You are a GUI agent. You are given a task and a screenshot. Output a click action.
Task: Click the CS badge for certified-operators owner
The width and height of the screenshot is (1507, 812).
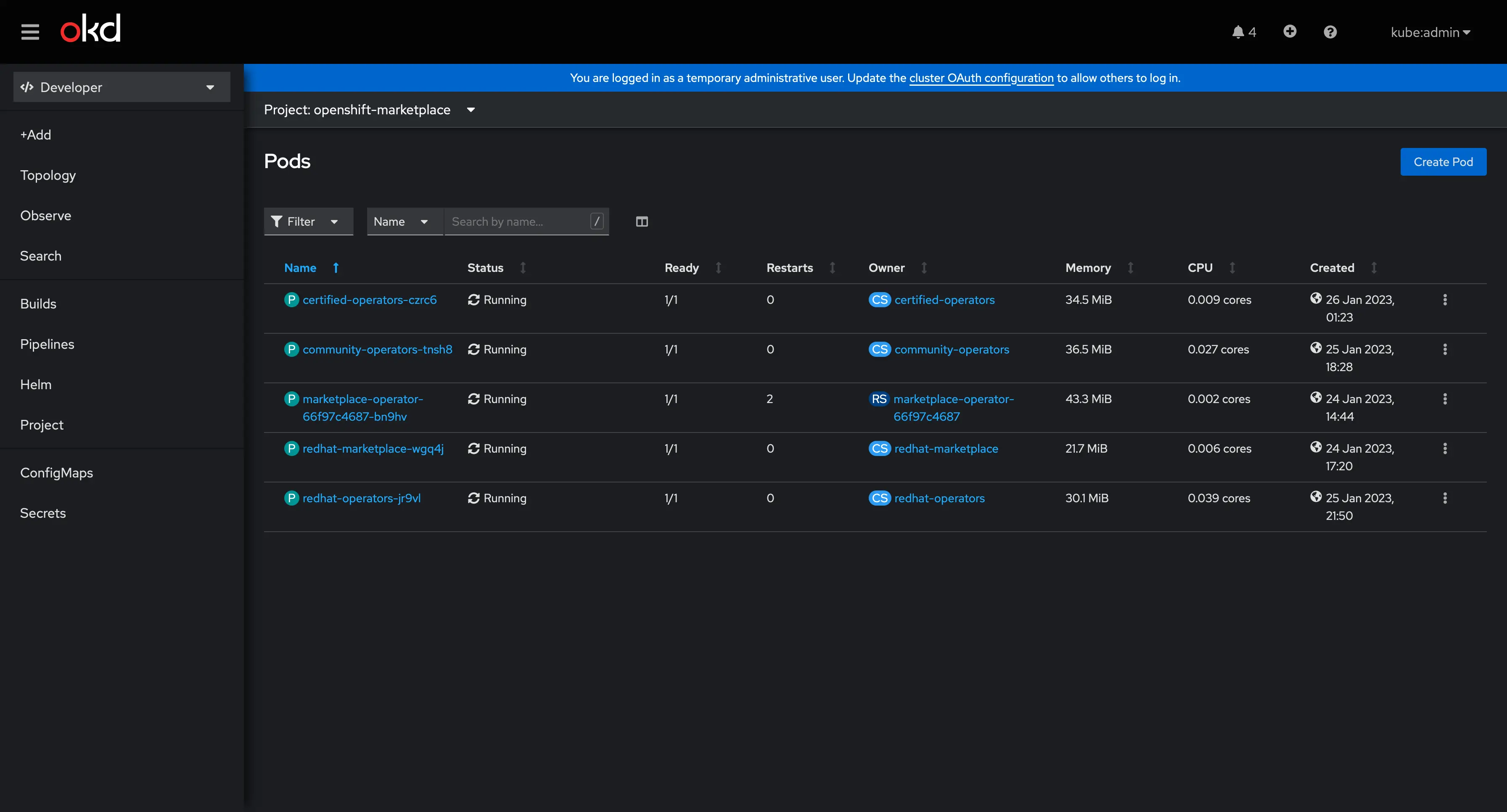[x=879, y=300]
